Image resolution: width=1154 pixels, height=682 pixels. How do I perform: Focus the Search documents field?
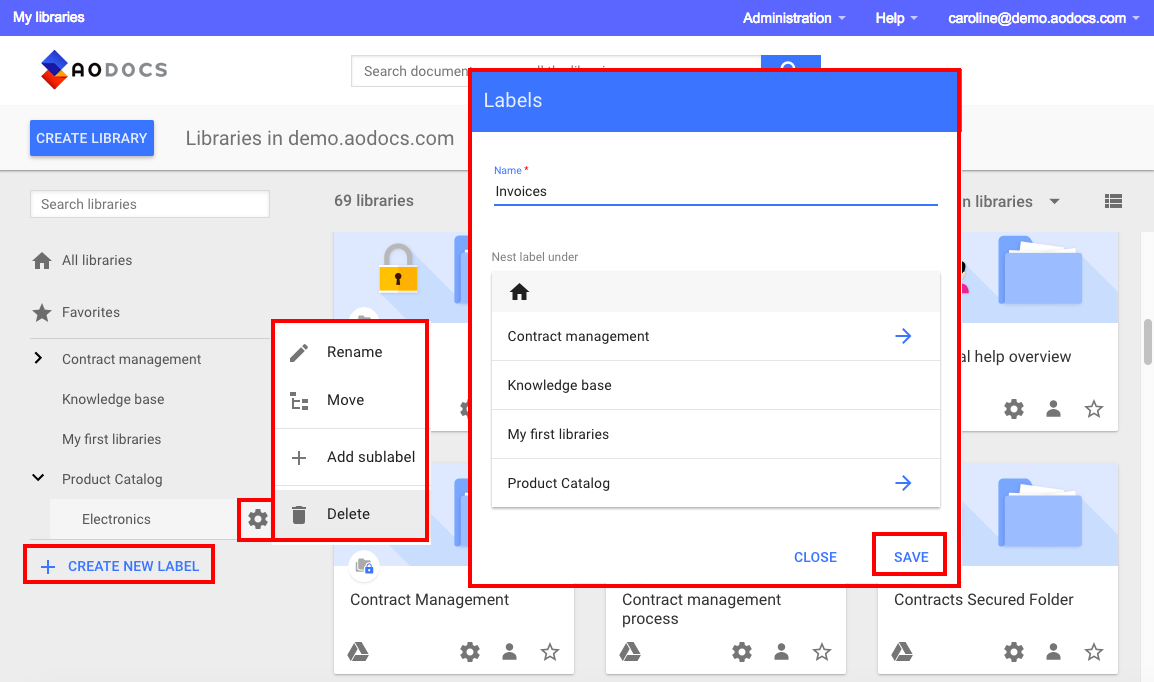point(556,71)
